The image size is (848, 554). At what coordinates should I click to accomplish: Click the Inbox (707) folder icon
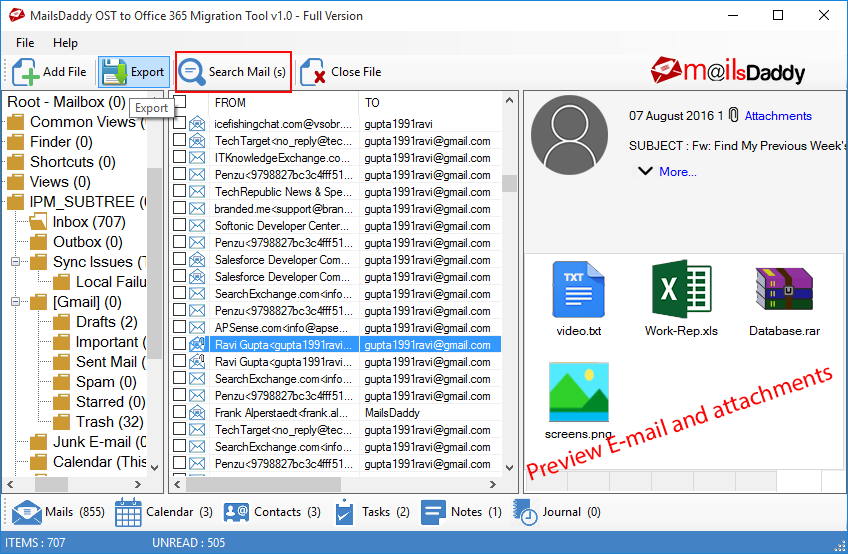(x=38, y=222)
